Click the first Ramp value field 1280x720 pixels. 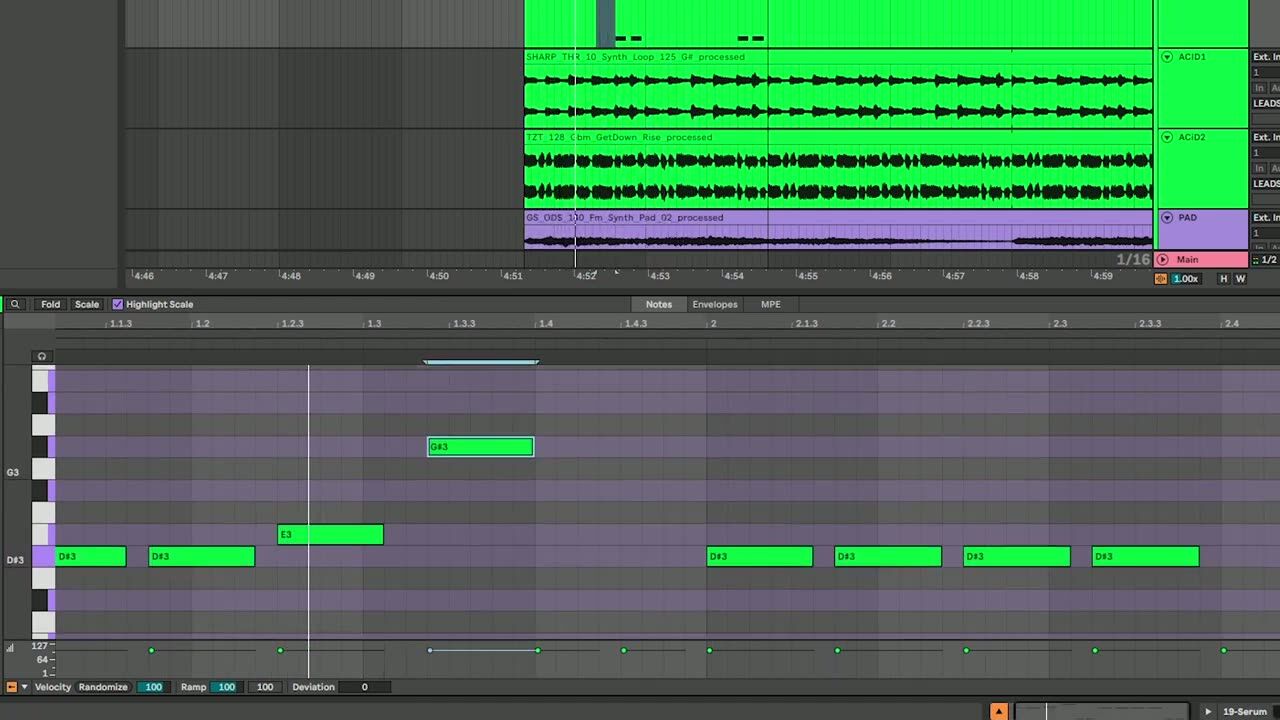point(227,687)
